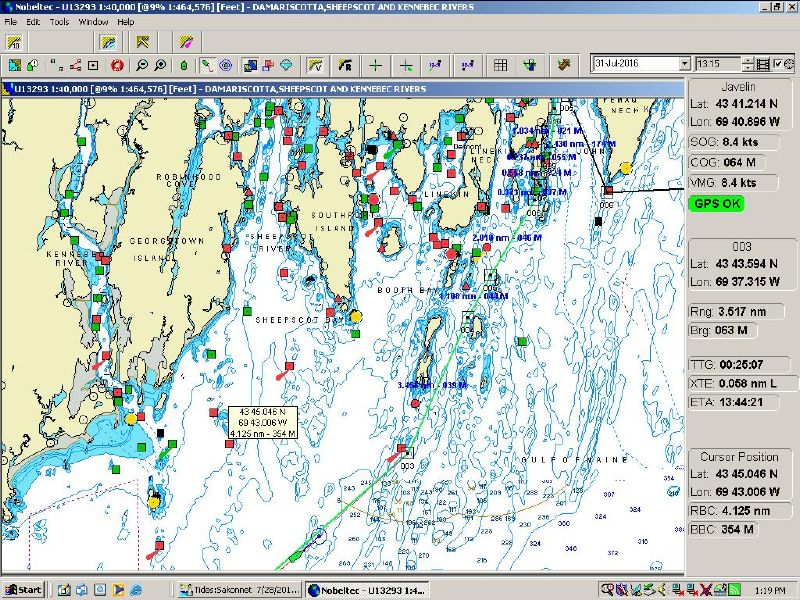Click the green crosshair plus icon
Viewport: 800px width, 600px height.
[375, 65]
